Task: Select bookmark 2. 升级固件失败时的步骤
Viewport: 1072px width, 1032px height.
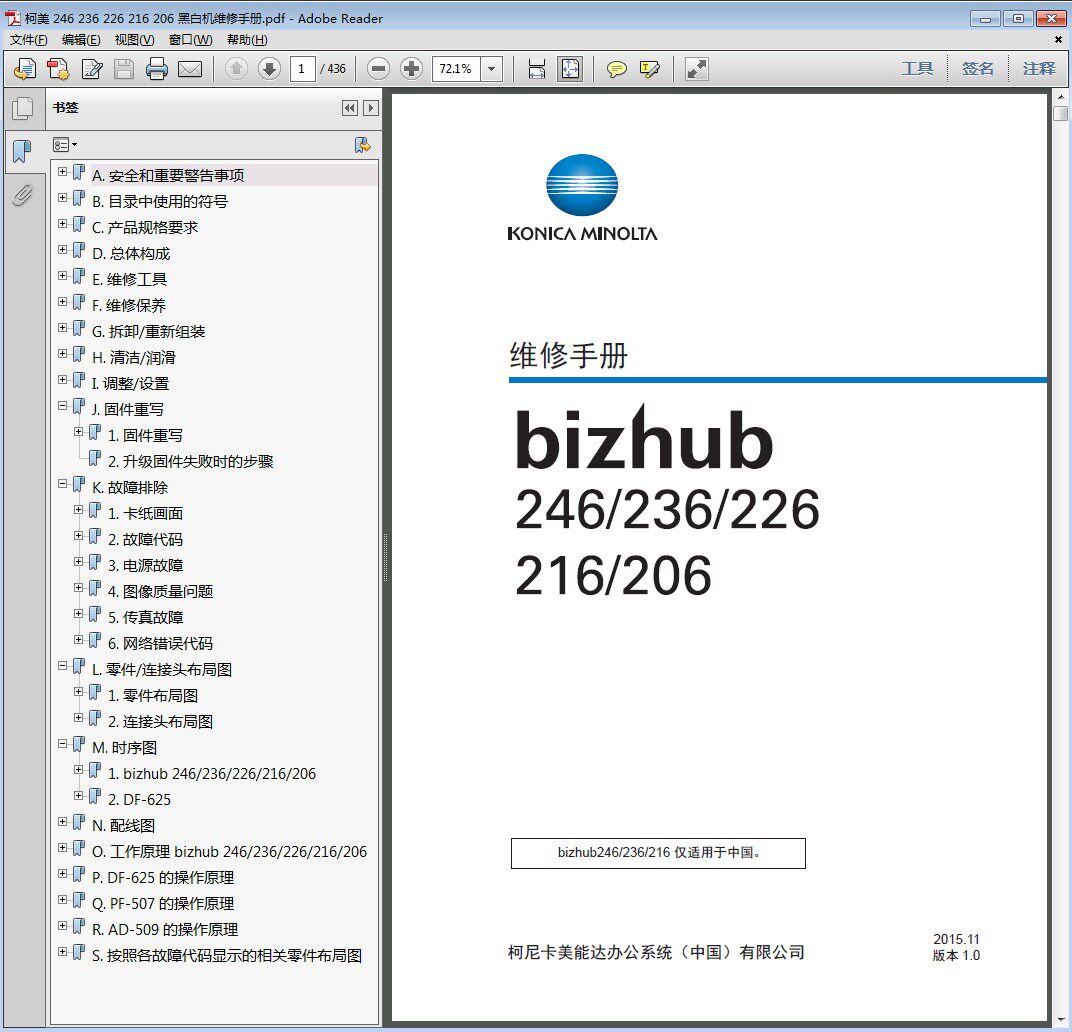Action: pyautogui.click(x=190, y=462)
